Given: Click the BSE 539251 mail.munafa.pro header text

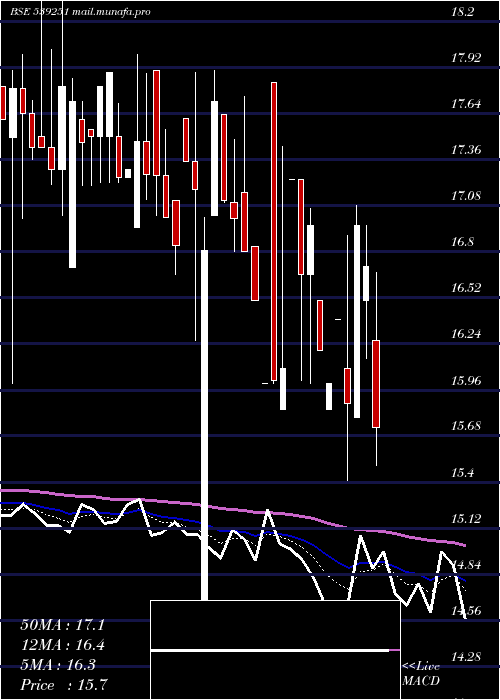Looking at the screenshot, I should (81, 12).
